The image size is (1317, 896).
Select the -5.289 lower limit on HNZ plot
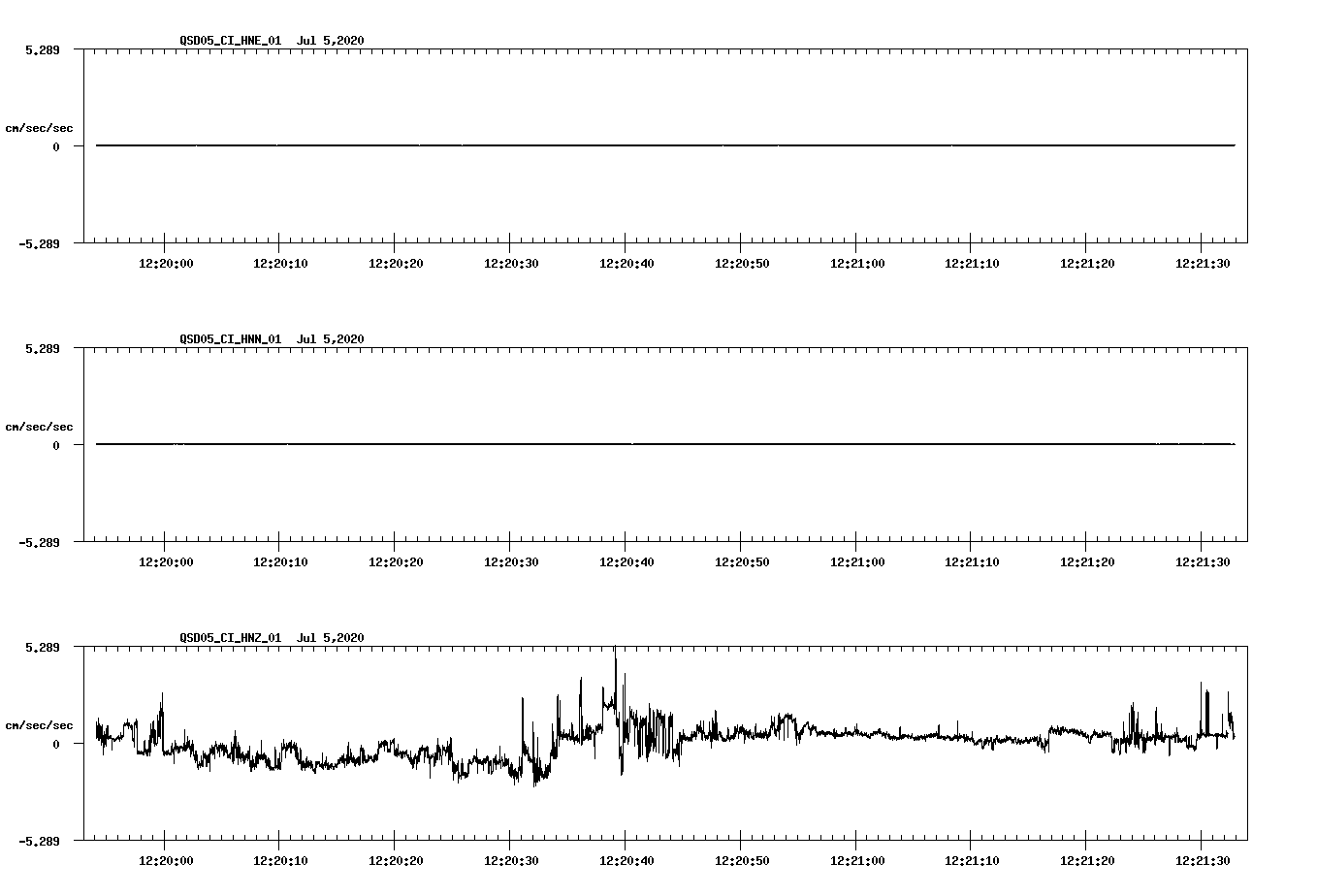(40, 841)
